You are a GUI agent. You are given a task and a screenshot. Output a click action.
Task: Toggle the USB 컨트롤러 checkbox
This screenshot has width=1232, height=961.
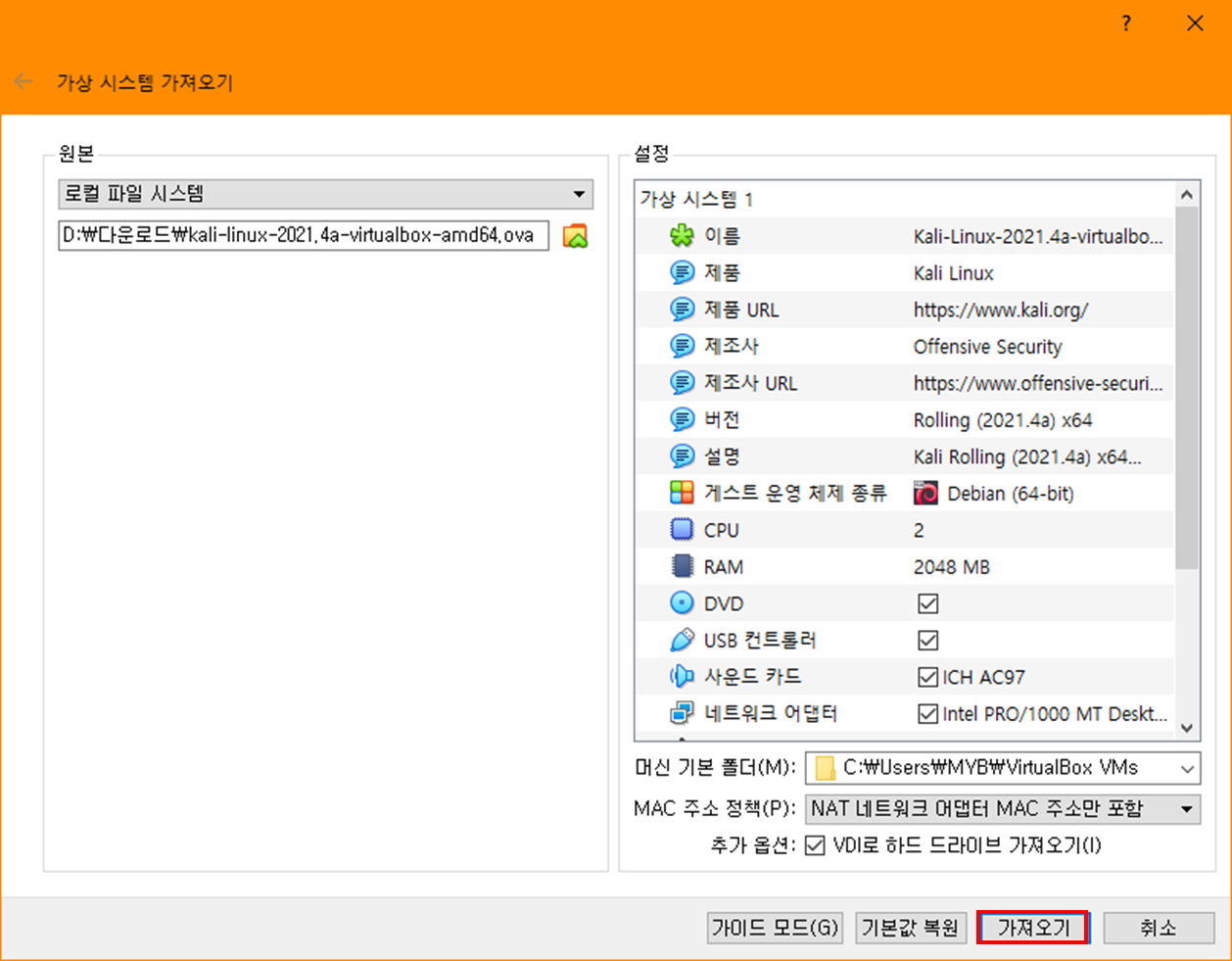pos(927,640)
